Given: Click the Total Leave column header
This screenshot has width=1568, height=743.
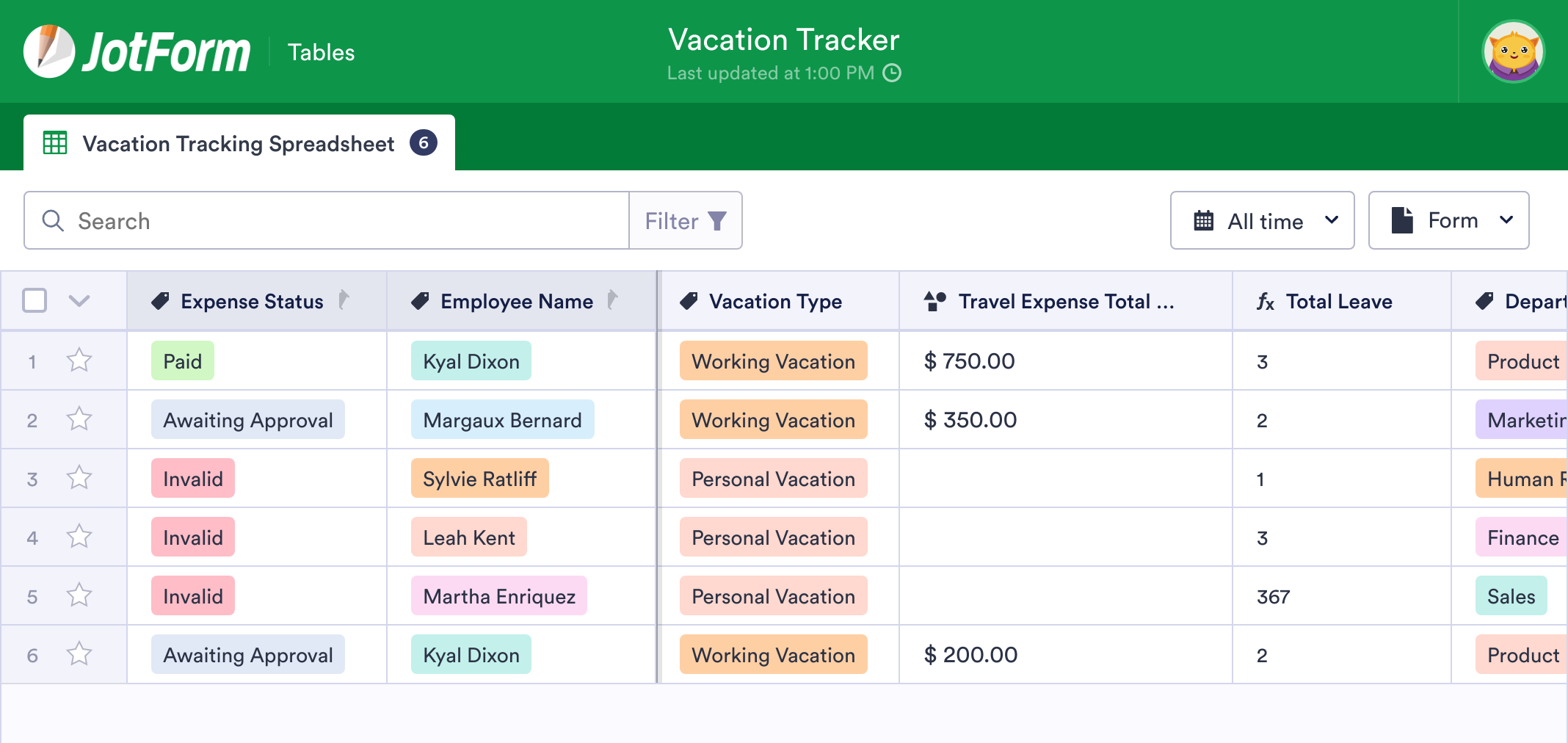Looking at the screenshot, I should [1342, 301].
